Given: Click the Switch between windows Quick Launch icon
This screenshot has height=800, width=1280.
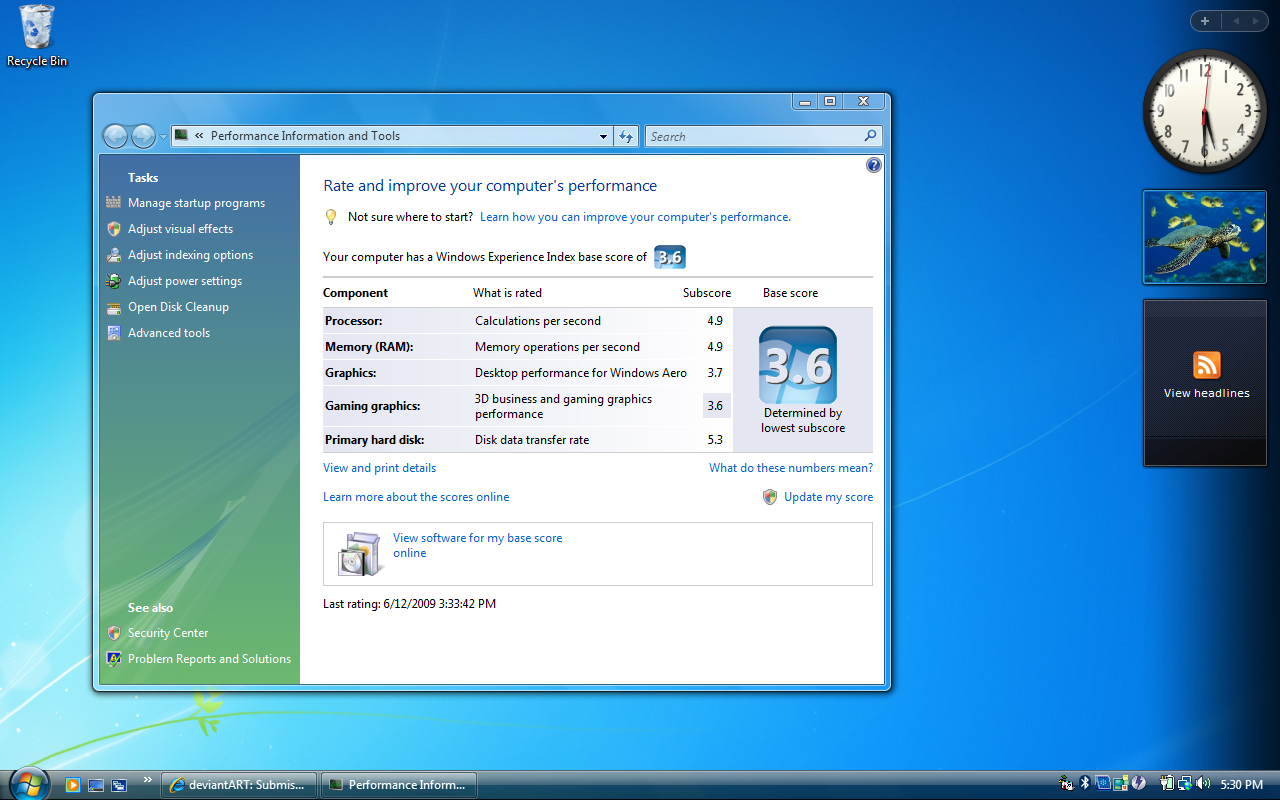Looking at the screenshot, I should coord(119,785).
